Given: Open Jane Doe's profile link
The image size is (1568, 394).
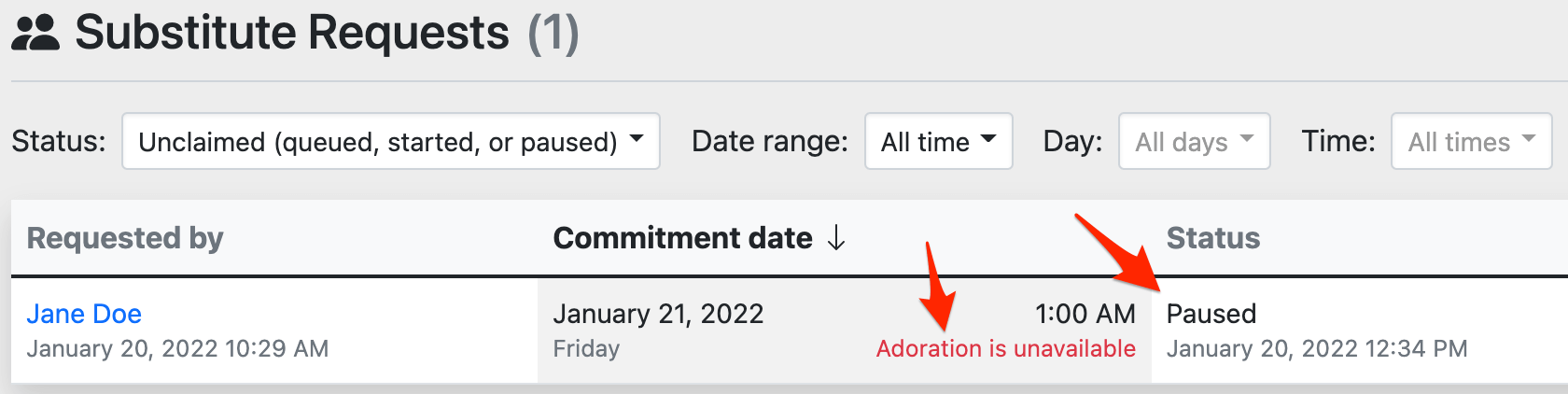Looking at the screenshot, I should (84, 314).
